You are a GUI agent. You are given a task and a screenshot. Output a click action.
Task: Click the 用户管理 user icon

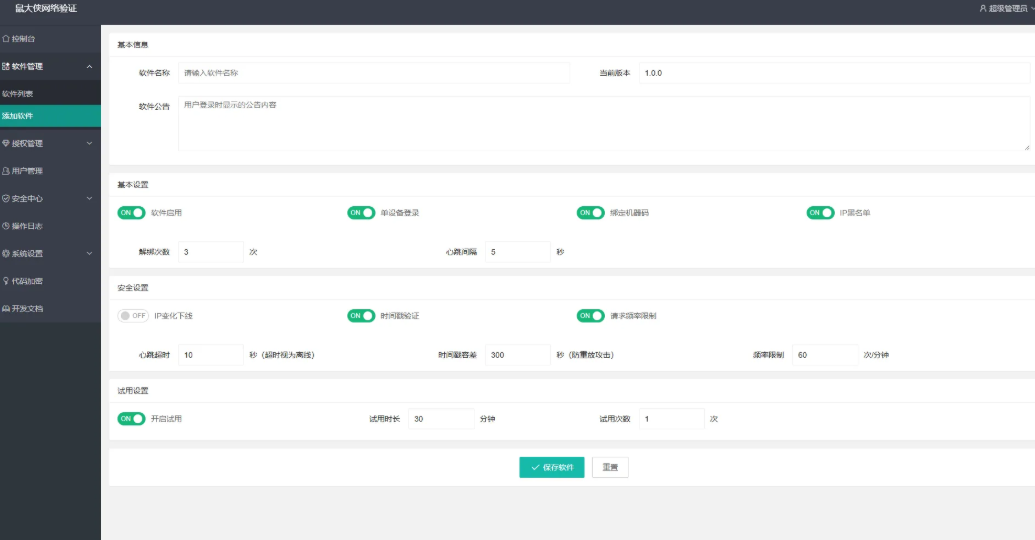pos(6,171)
